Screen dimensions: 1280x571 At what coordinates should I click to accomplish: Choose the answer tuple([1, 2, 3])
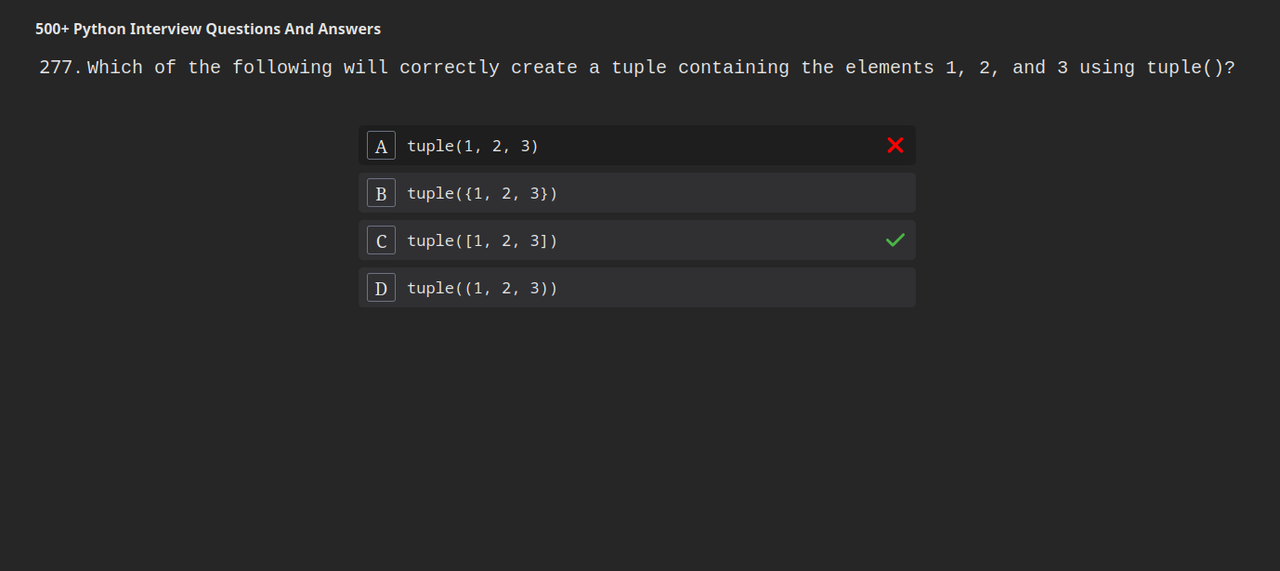[482, 241]
